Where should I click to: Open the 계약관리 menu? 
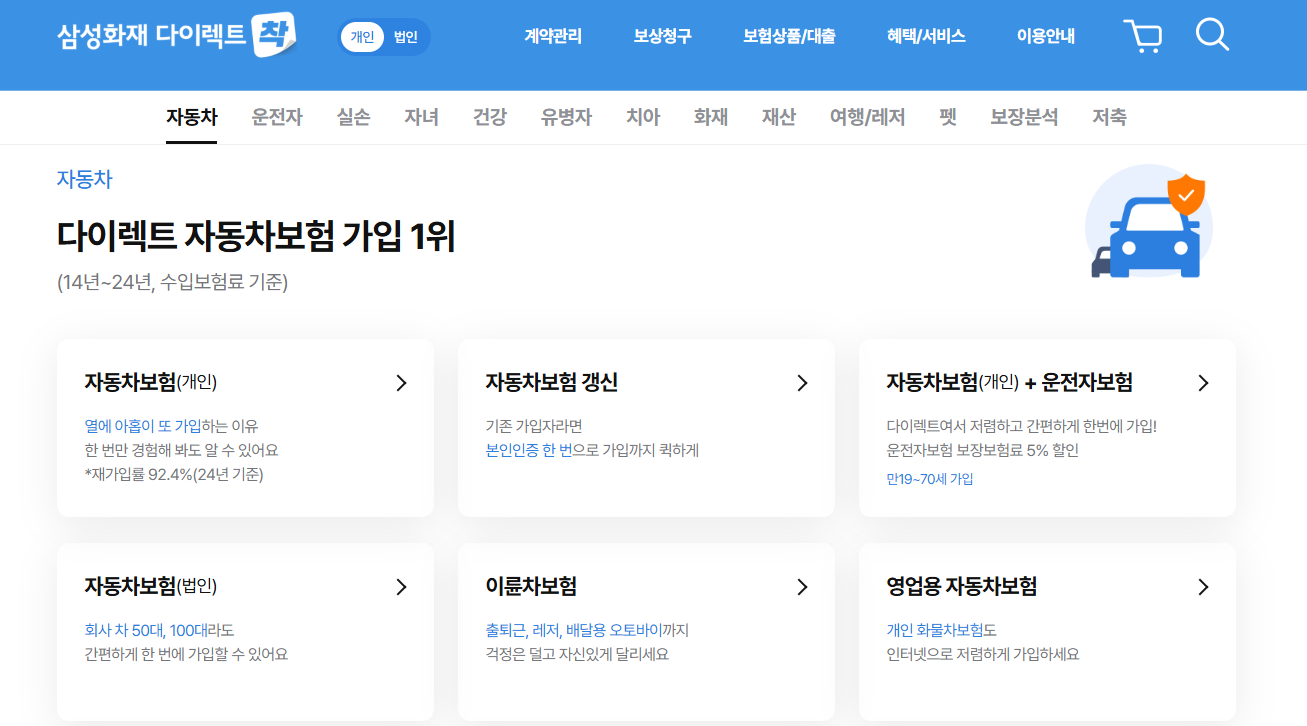pyautogui.click(x=553, y=36)
